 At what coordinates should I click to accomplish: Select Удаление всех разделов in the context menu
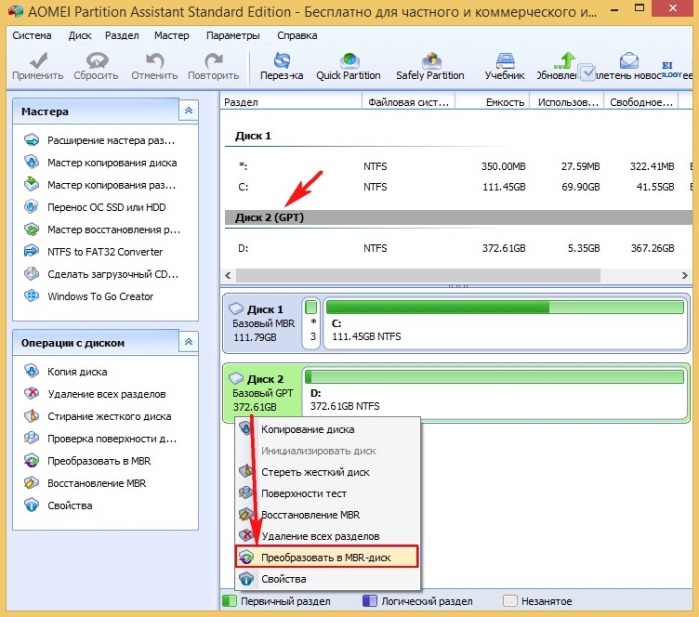pyautogui.click(x=320, y=536)
